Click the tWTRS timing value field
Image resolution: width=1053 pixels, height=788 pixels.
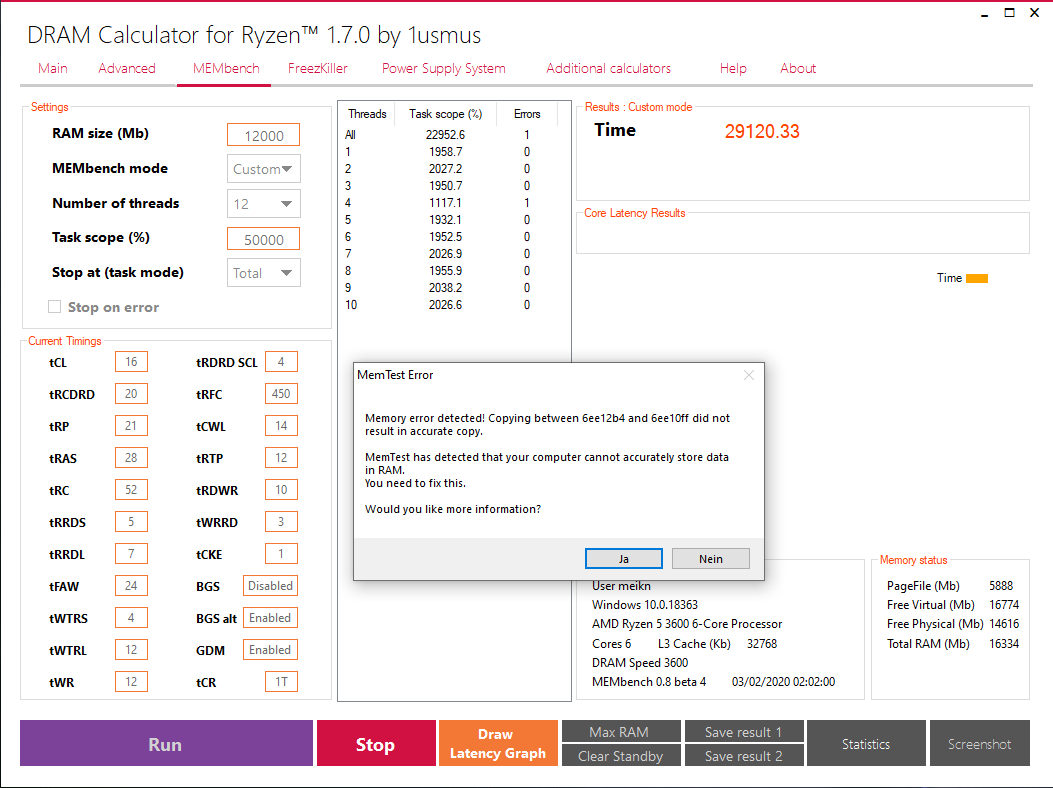[x=131, y=617]
